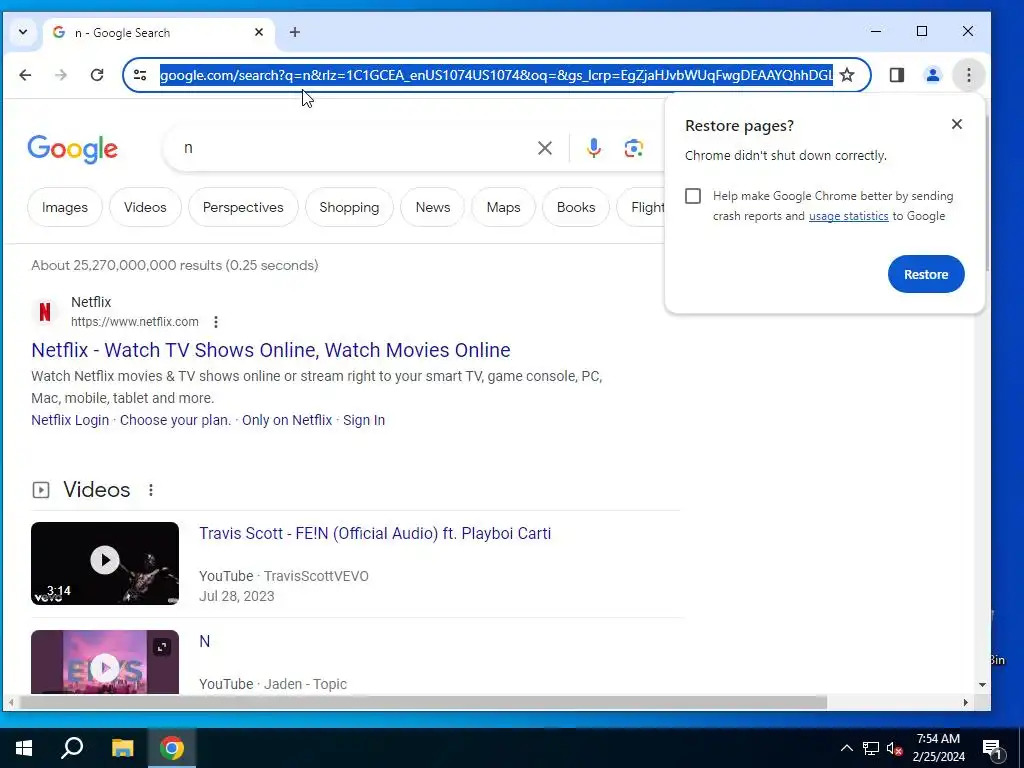Click the horizontal scrollbar thumb

point(423,703)
